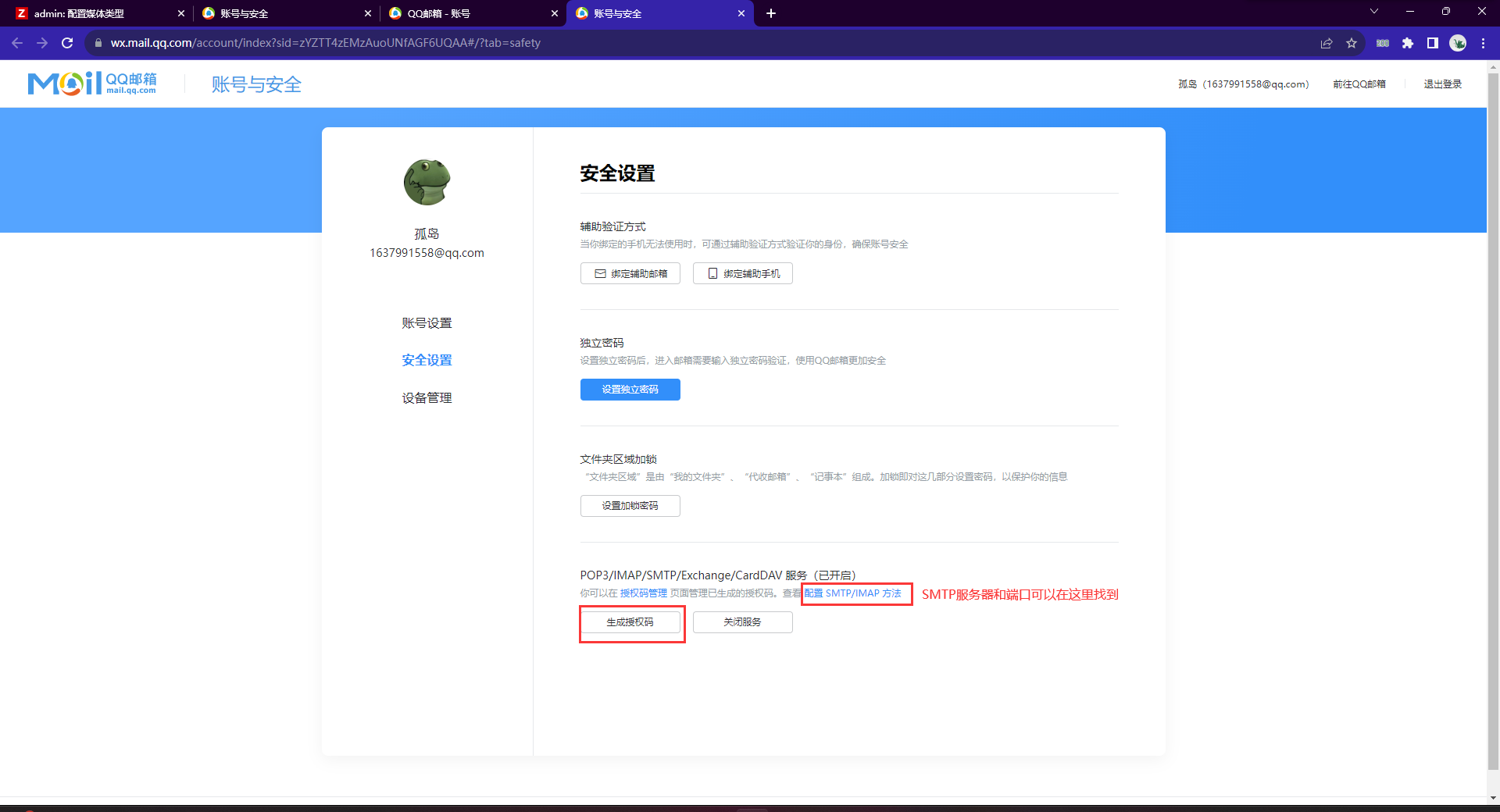Click 设置加锁密码 button

click(x=630, y=506)
